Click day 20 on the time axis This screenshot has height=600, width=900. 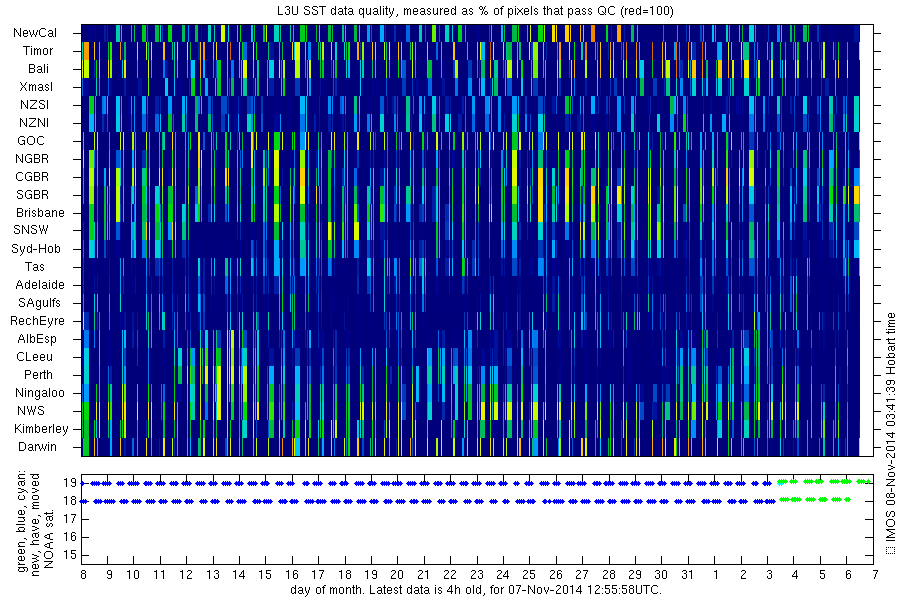point(397,574)
